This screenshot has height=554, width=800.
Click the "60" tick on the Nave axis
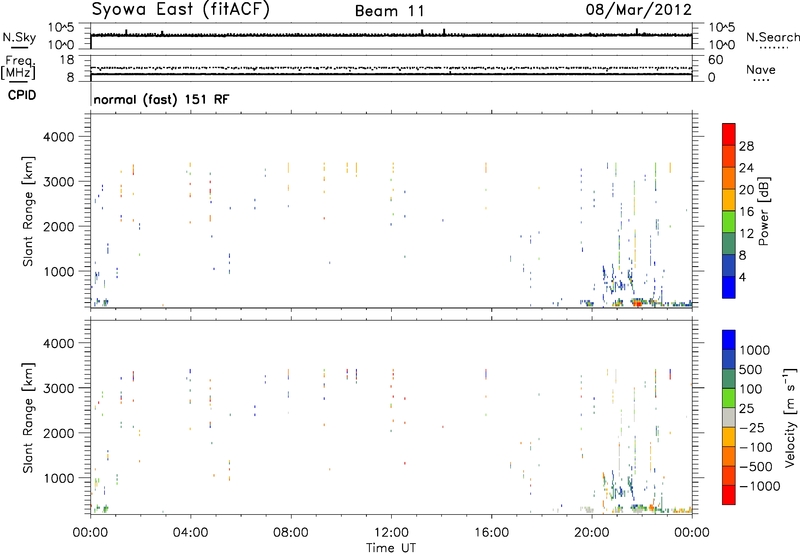pyautogui.click(x=715, y=60)
